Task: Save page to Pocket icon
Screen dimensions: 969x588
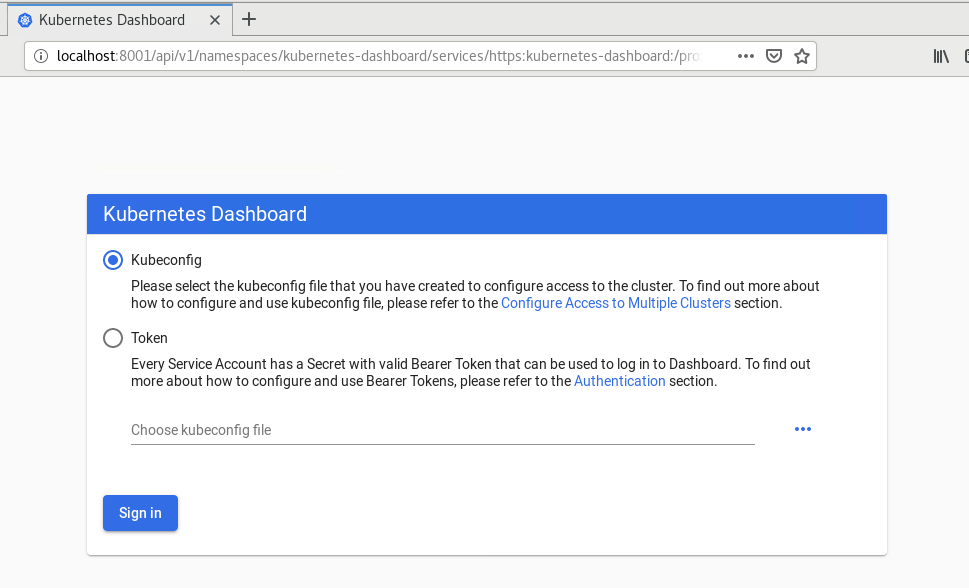Action: (x=774, y=56)
